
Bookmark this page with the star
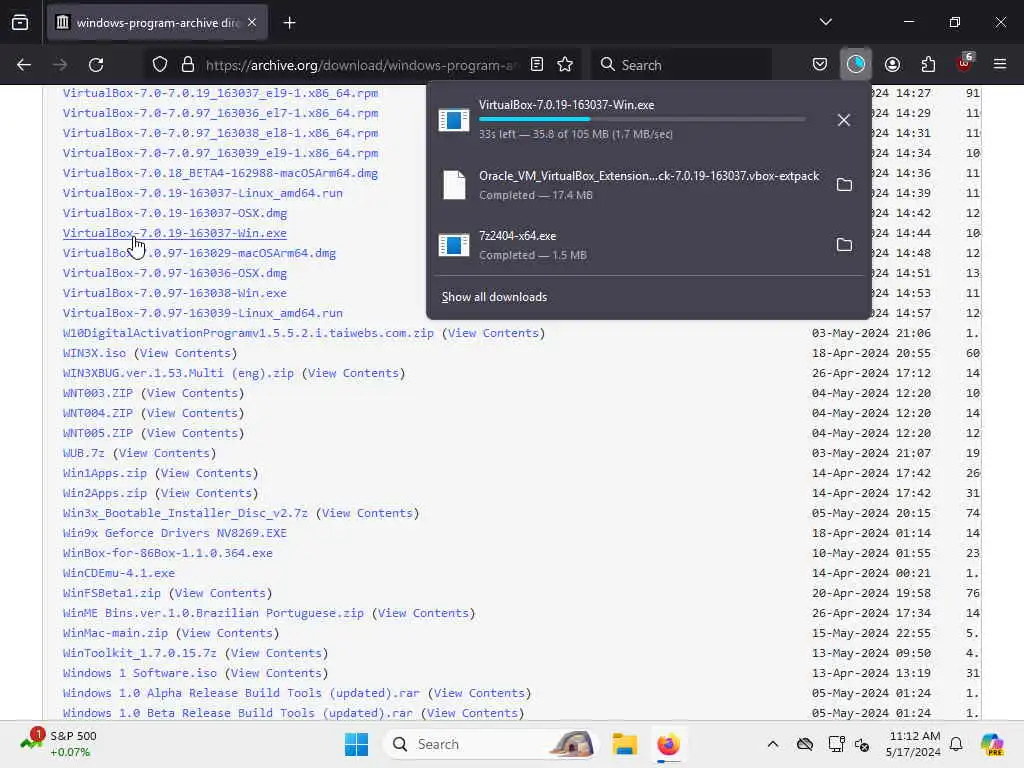[565, 65]
